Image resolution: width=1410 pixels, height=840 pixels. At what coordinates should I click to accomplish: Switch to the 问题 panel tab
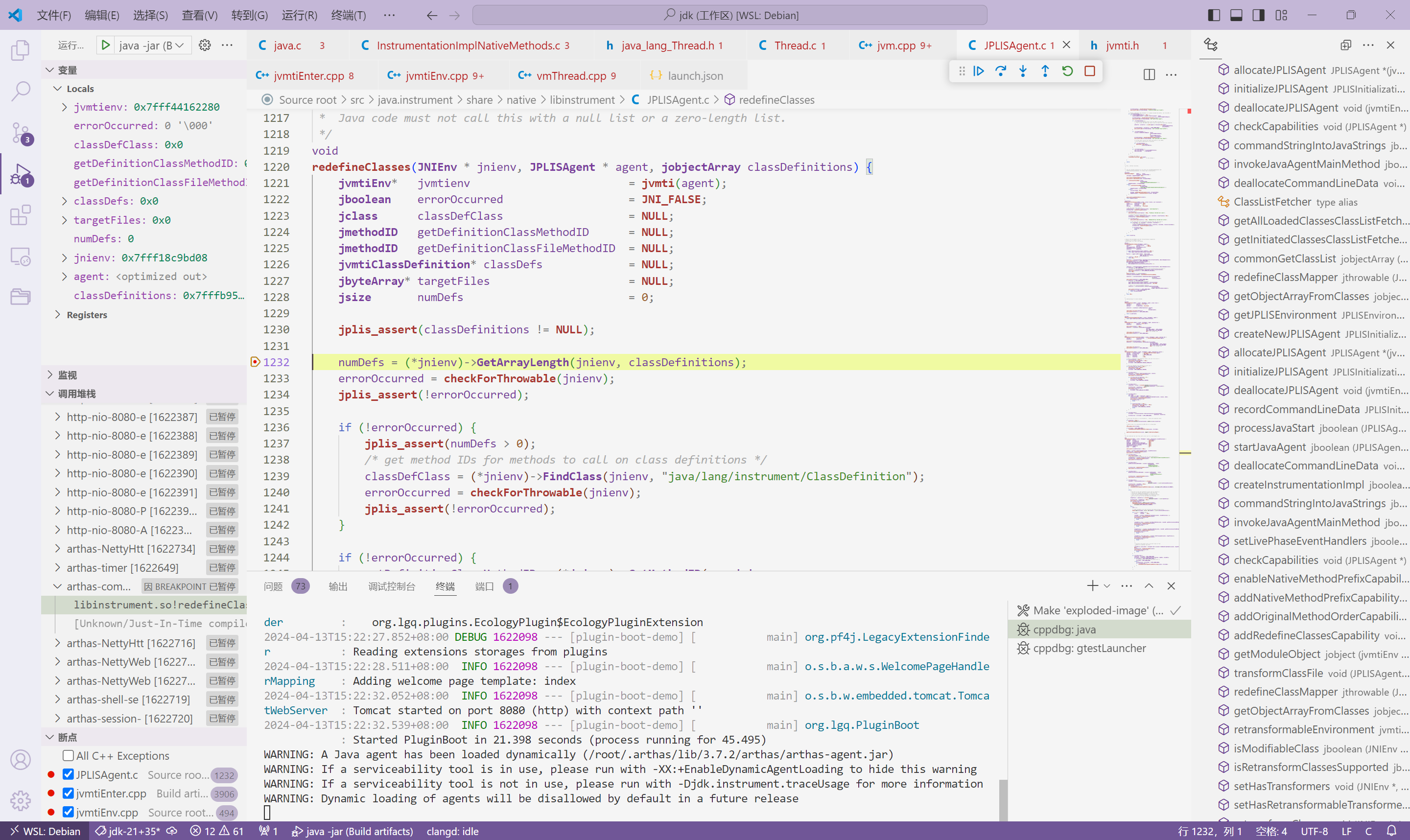click(273, 586)
